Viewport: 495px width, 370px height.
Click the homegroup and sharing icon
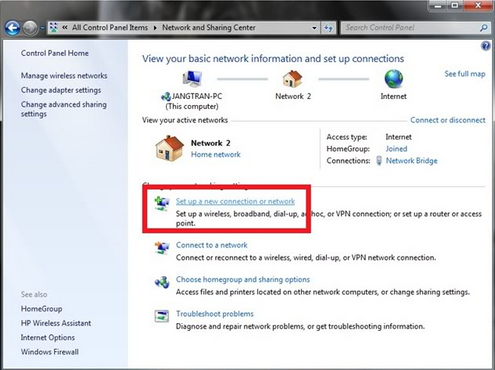click(162, 283)
